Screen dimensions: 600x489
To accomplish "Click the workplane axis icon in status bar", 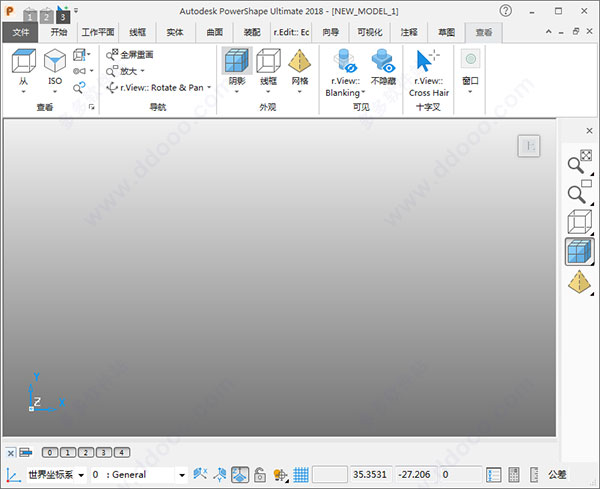I will (x=13, y=475).
